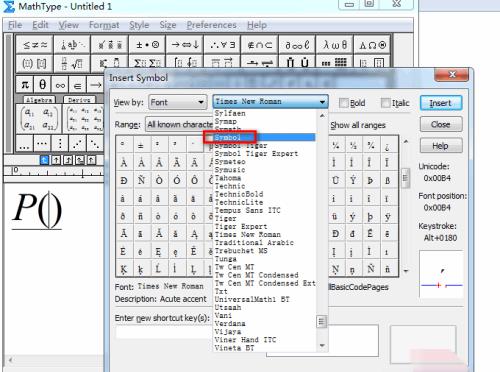The width and height of the screenshot is (500, 372).
Task: Open the lowercase Greek letters palette
Action: coord(335,45)
